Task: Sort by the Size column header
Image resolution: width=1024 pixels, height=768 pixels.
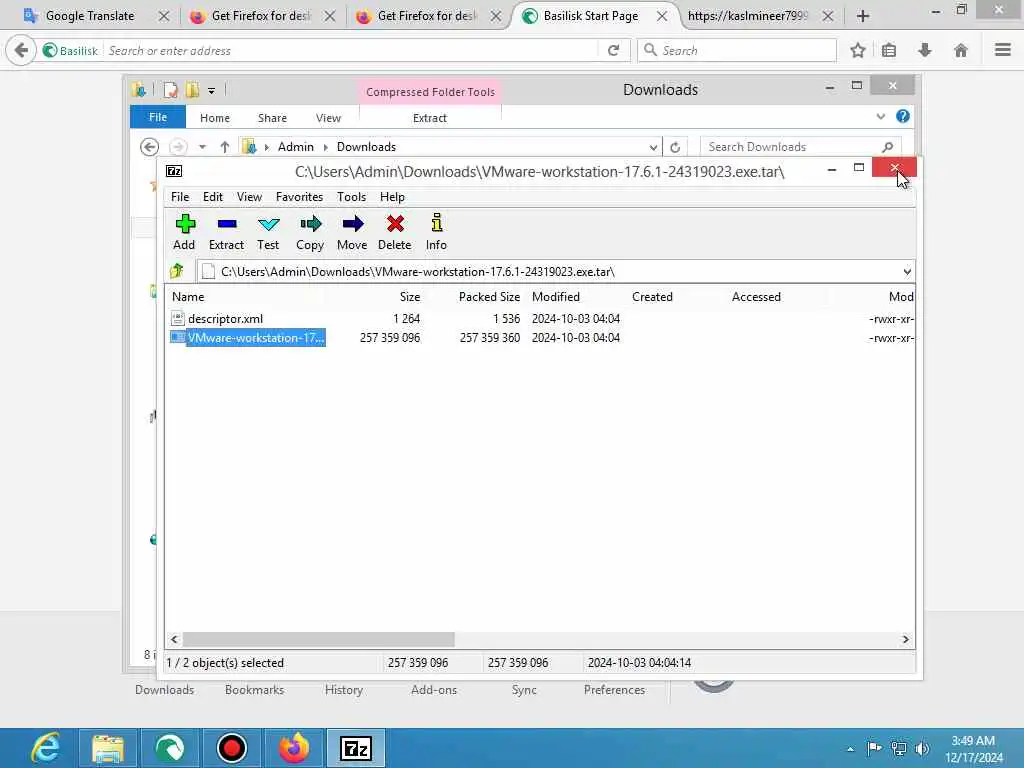Action: 409,296
